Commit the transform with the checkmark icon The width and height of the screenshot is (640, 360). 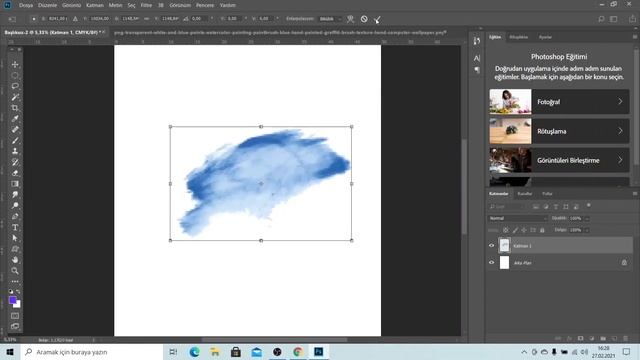click(377, 19)
